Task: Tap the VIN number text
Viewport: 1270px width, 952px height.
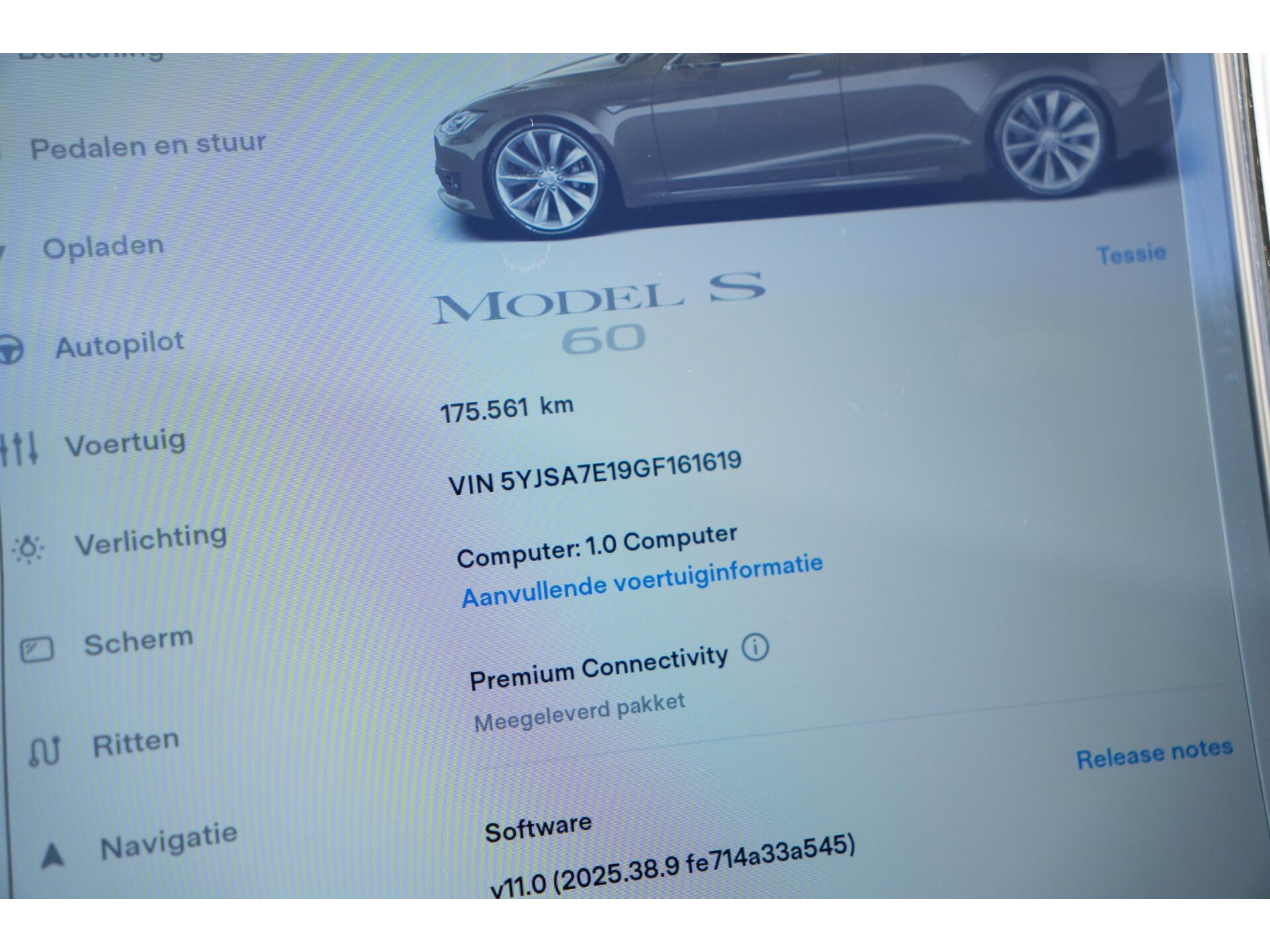Action: [x=595, y=472]
